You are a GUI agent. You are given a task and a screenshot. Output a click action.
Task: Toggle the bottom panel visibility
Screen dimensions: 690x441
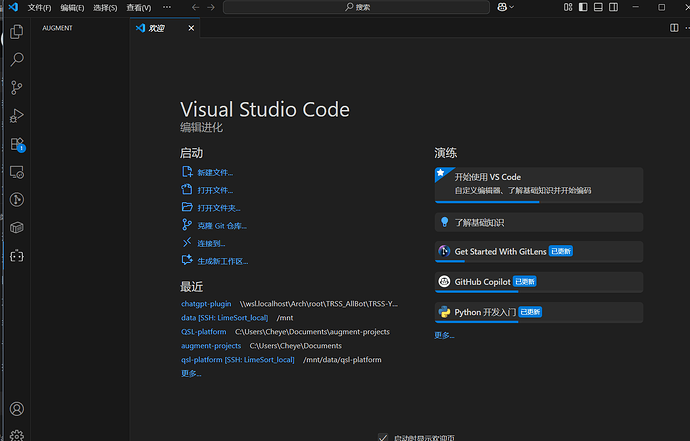coord(598,7)
